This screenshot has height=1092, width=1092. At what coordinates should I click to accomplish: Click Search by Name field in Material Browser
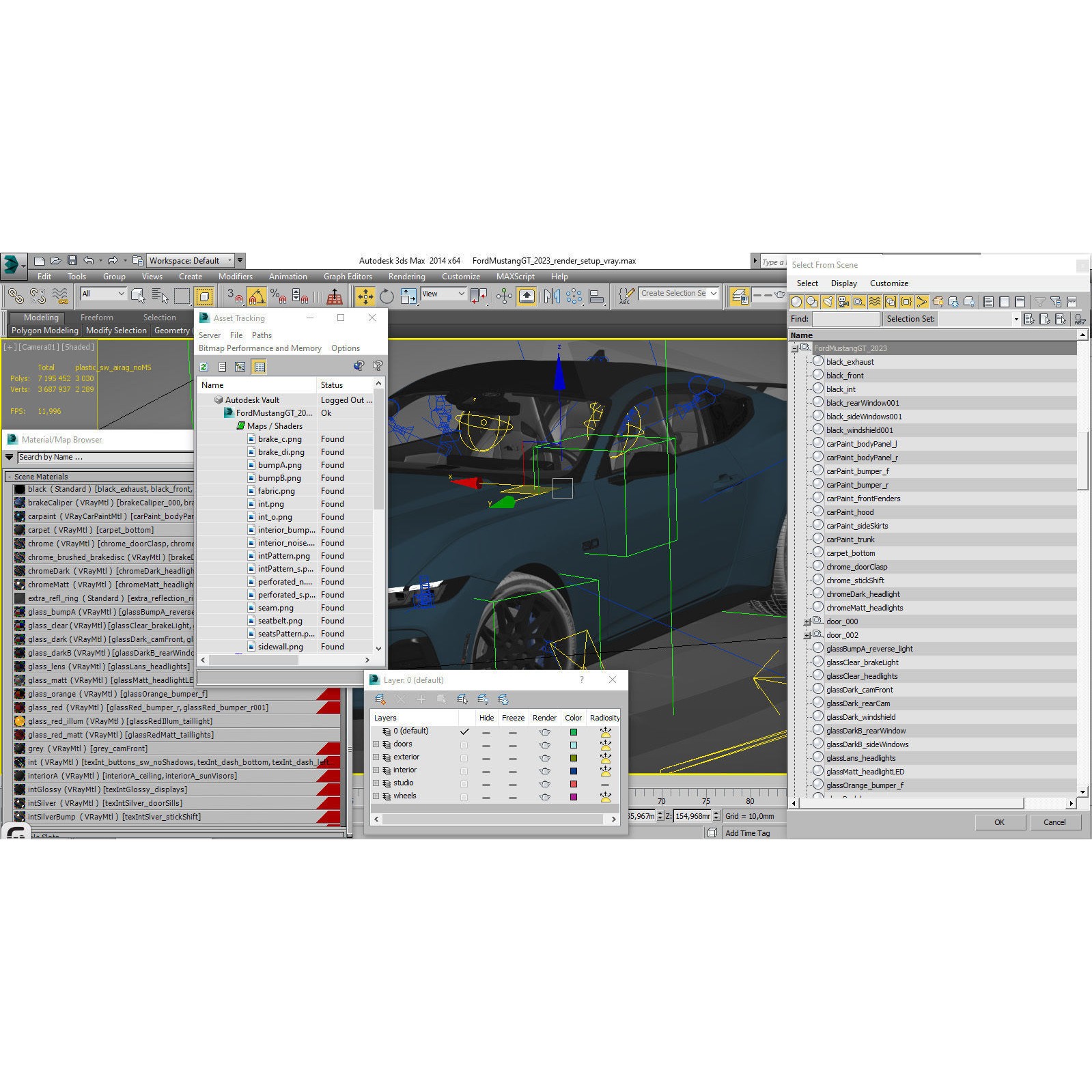tap(105, 457)
